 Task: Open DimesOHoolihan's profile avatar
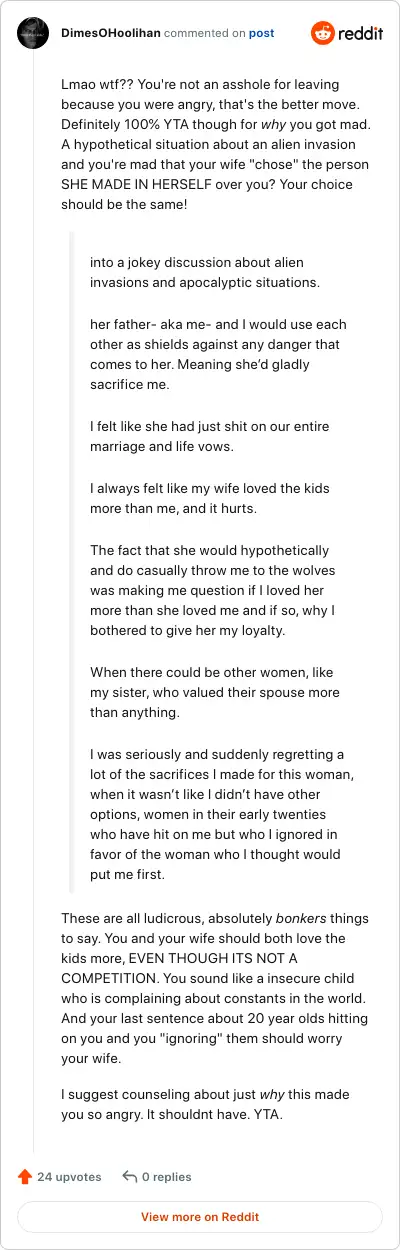[33, 33]
